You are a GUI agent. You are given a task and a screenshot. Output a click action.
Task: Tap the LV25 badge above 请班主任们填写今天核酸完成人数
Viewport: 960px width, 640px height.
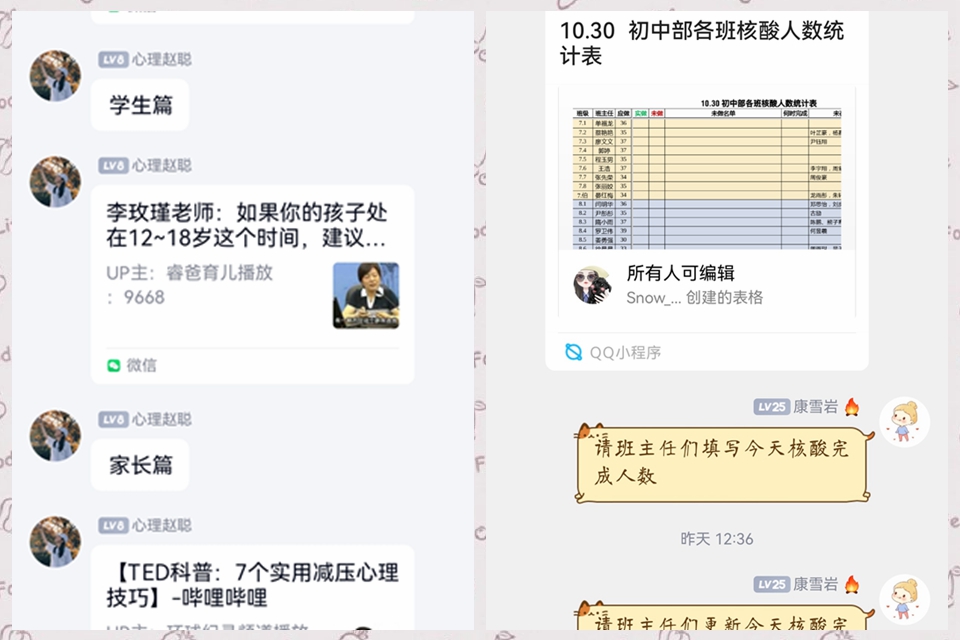[771, 407]
